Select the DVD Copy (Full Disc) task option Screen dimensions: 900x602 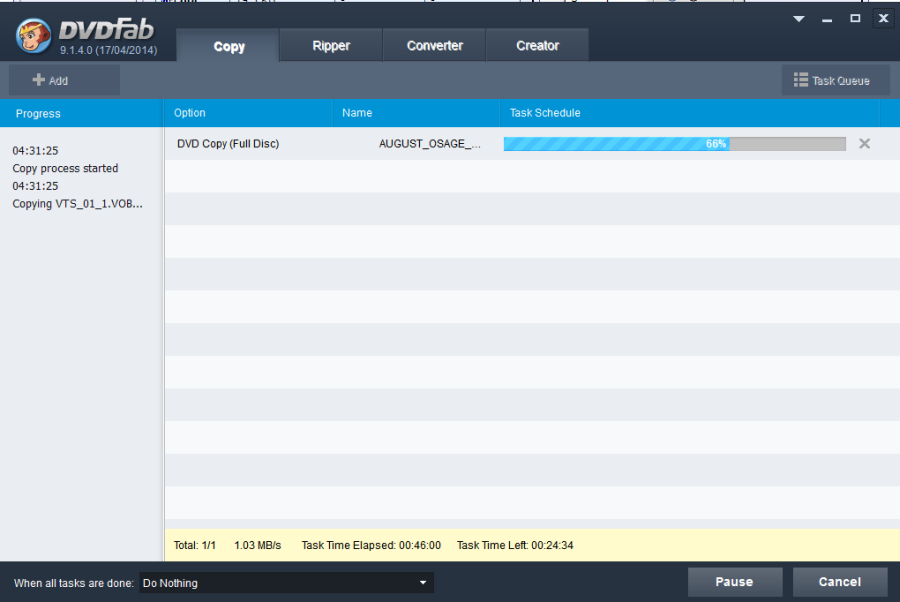coord(228,143)
